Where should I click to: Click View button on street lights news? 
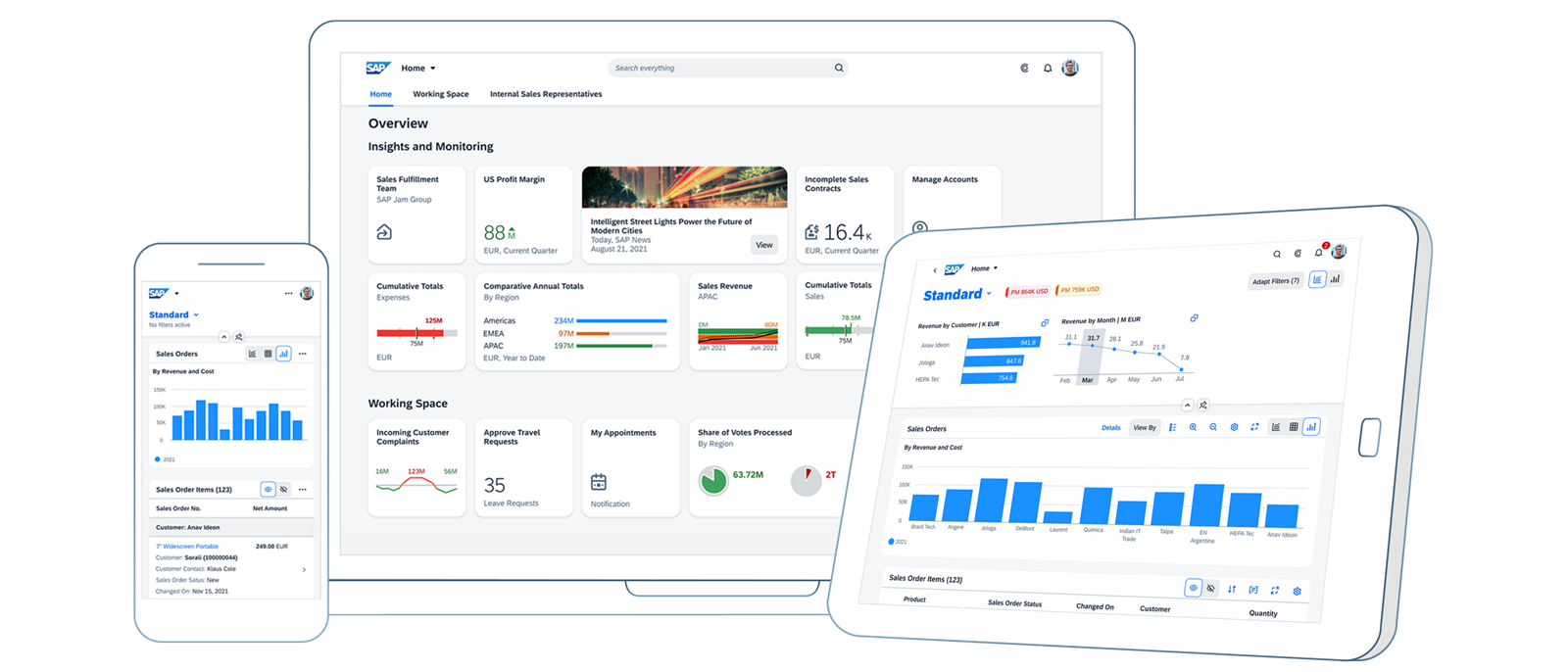coord(764,245)
